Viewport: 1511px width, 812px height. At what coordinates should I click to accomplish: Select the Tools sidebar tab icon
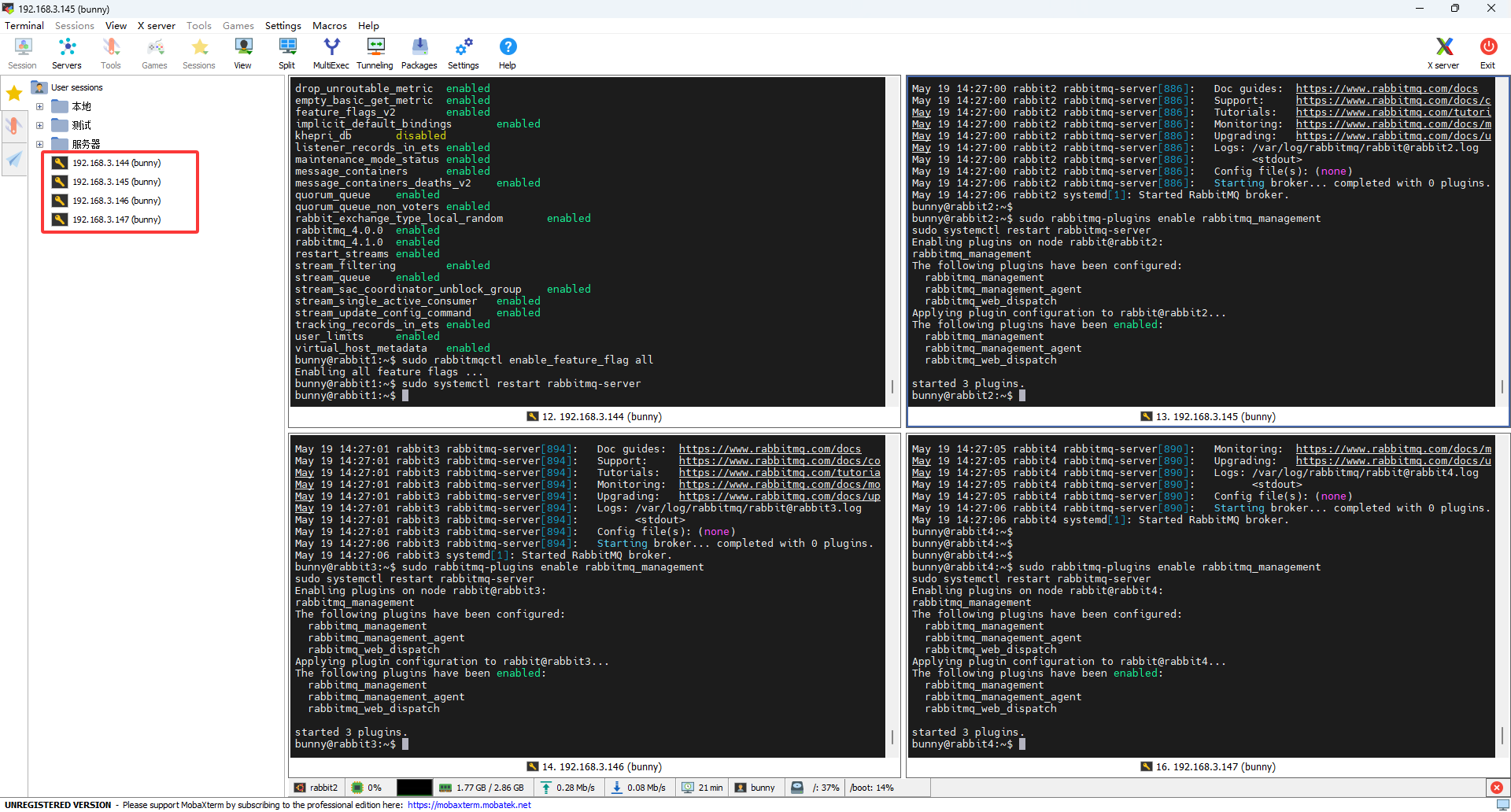pyautogui.click(x=14, y=126)
